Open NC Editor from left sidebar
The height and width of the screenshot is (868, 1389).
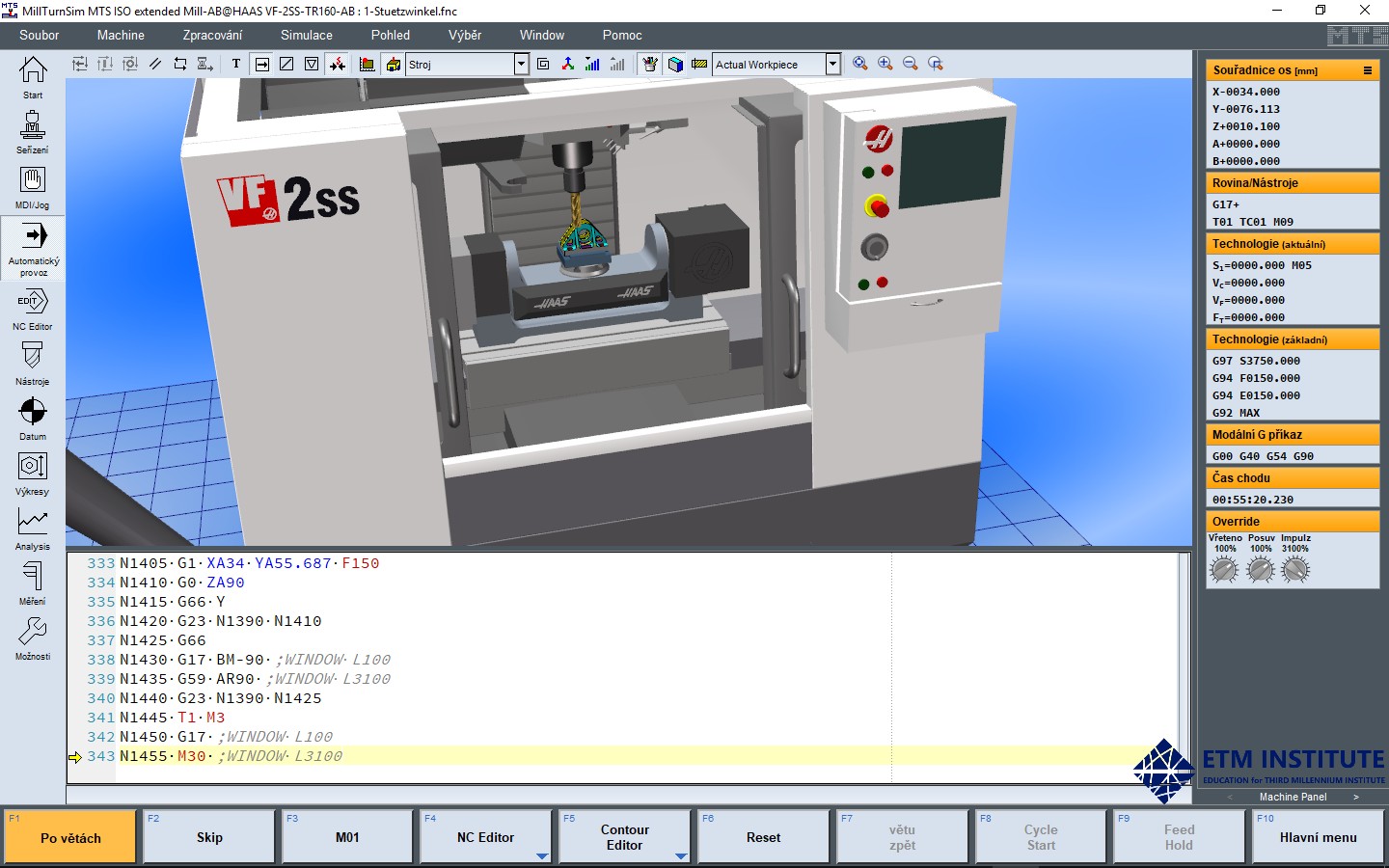tap(33, 309)
